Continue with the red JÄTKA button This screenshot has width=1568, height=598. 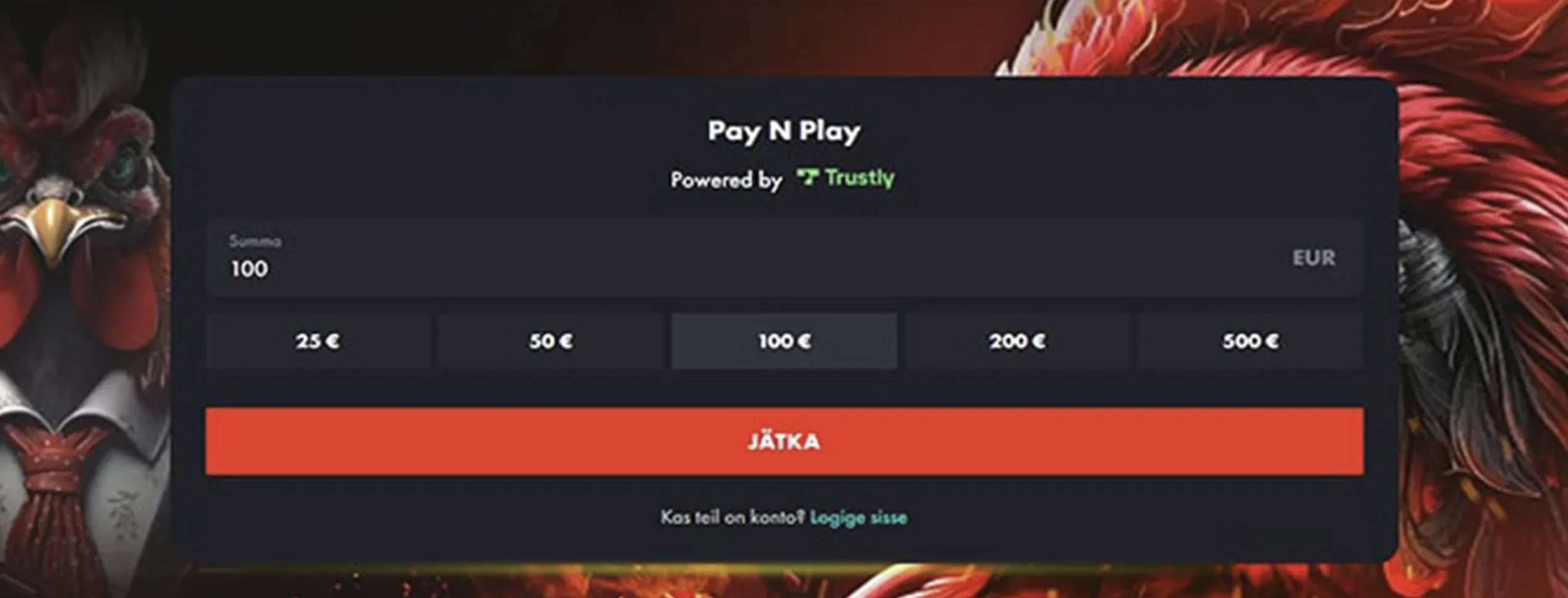(784, 441)
